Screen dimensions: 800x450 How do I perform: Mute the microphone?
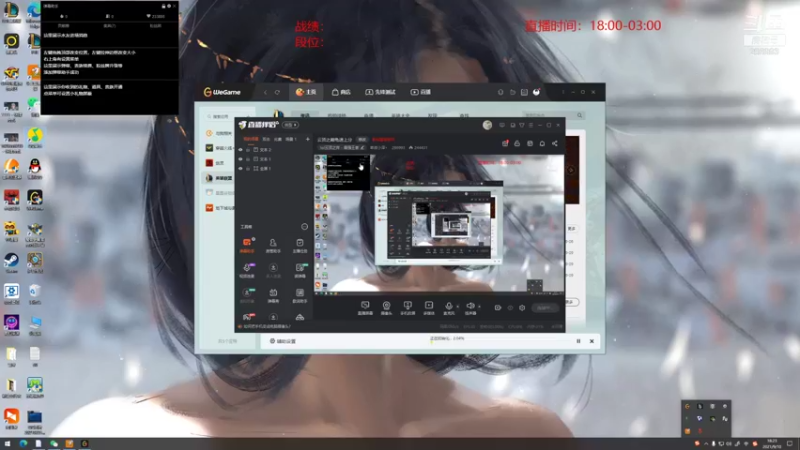pos(448,308)
